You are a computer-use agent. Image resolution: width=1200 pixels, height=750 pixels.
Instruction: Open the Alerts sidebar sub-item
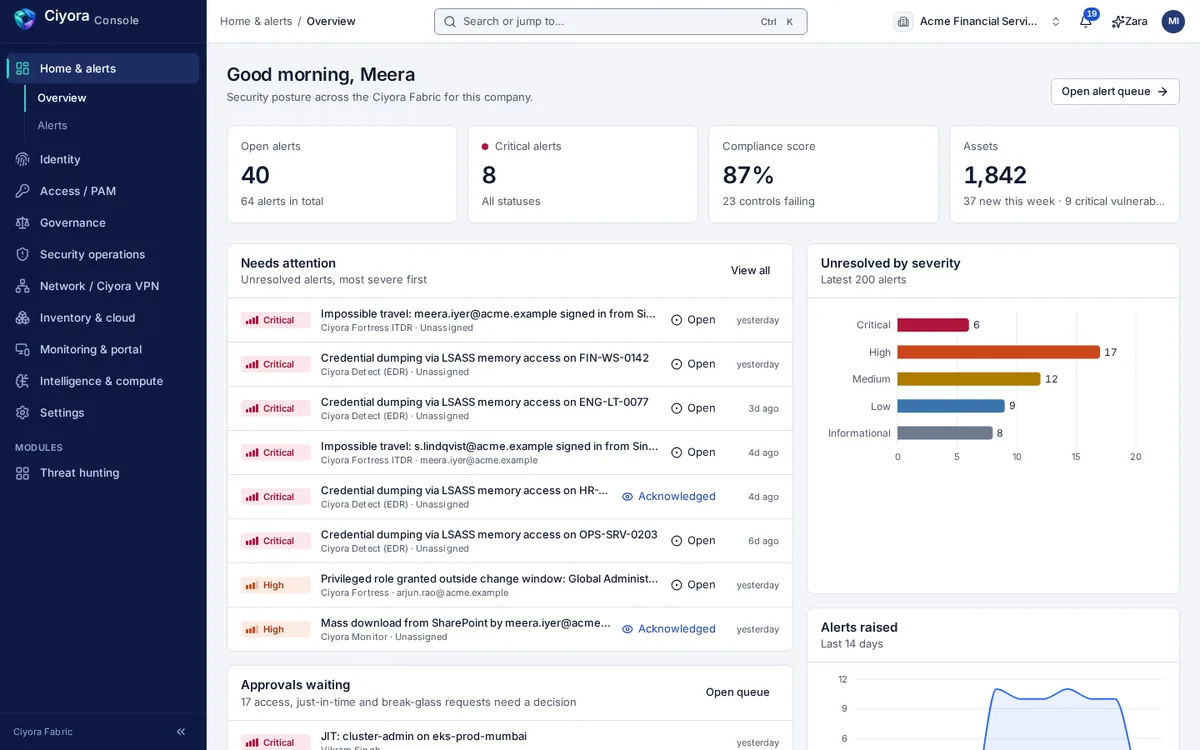click(52, 125)
